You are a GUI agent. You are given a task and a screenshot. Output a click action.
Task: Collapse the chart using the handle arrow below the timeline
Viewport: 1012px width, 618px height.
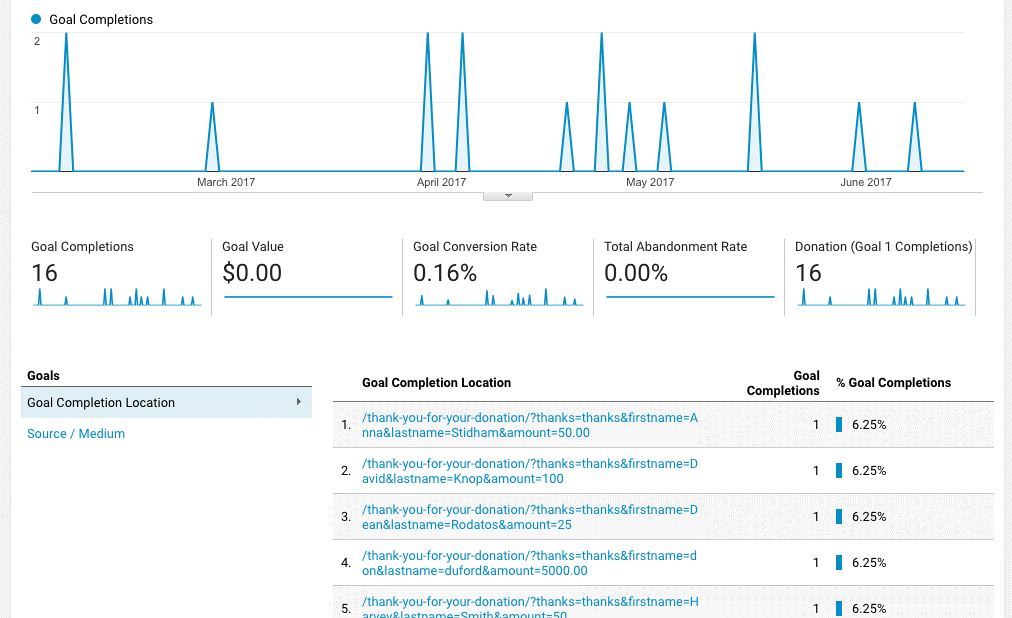[x=507, y=196]
